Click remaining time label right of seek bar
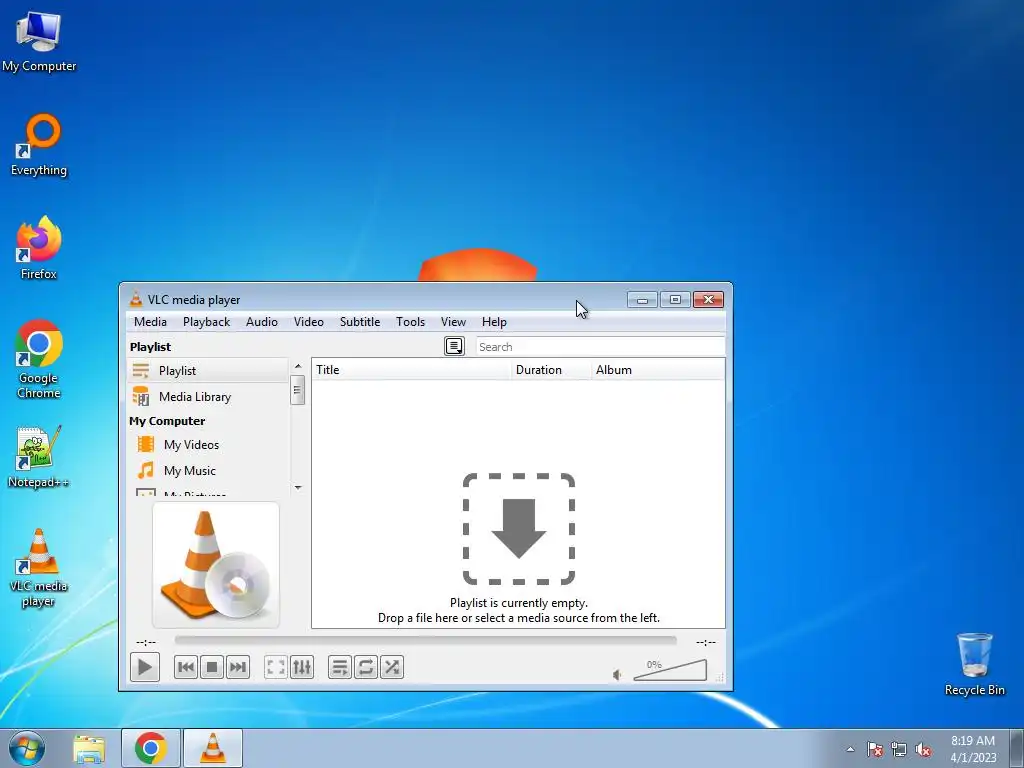 (706, 642)
